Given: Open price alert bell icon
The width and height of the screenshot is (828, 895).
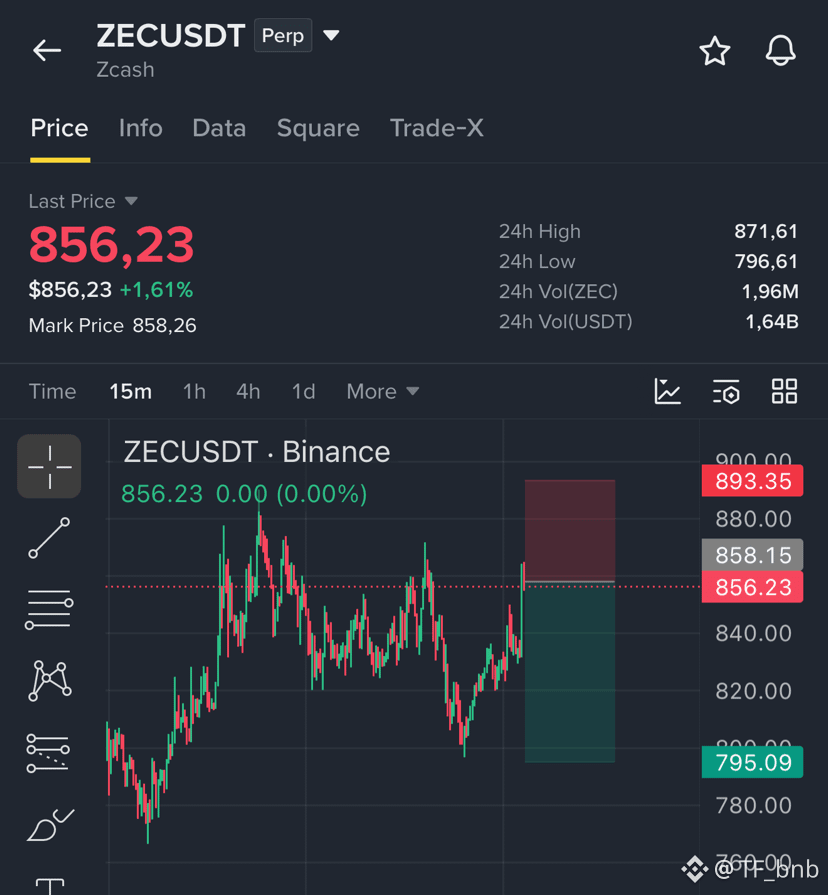Looking at the screenshot, I should click(780, 50).
